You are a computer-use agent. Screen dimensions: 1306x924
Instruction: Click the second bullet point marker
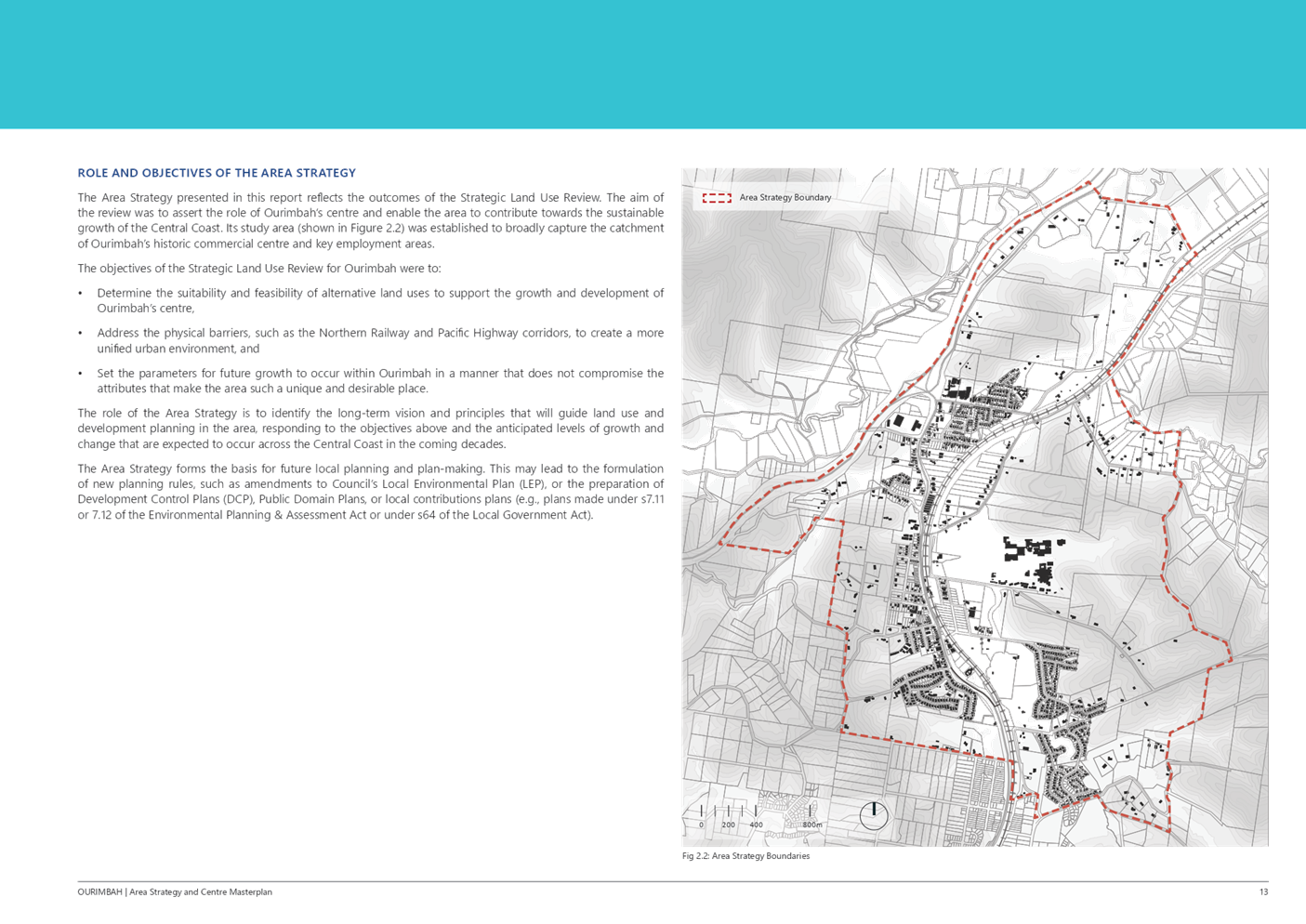pos(82,333)
